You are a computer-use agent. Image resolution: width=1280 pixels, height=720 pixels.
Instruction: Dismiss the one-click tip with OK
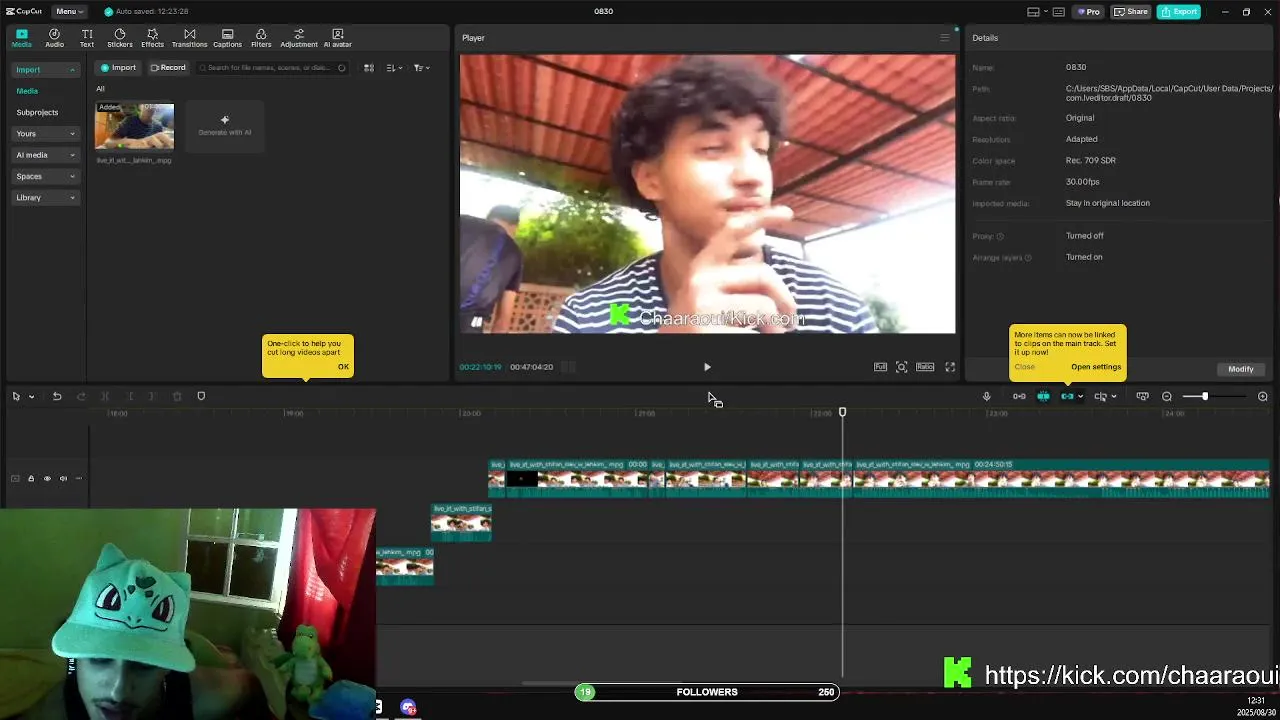pyautogui.click(x=343, y=367)
